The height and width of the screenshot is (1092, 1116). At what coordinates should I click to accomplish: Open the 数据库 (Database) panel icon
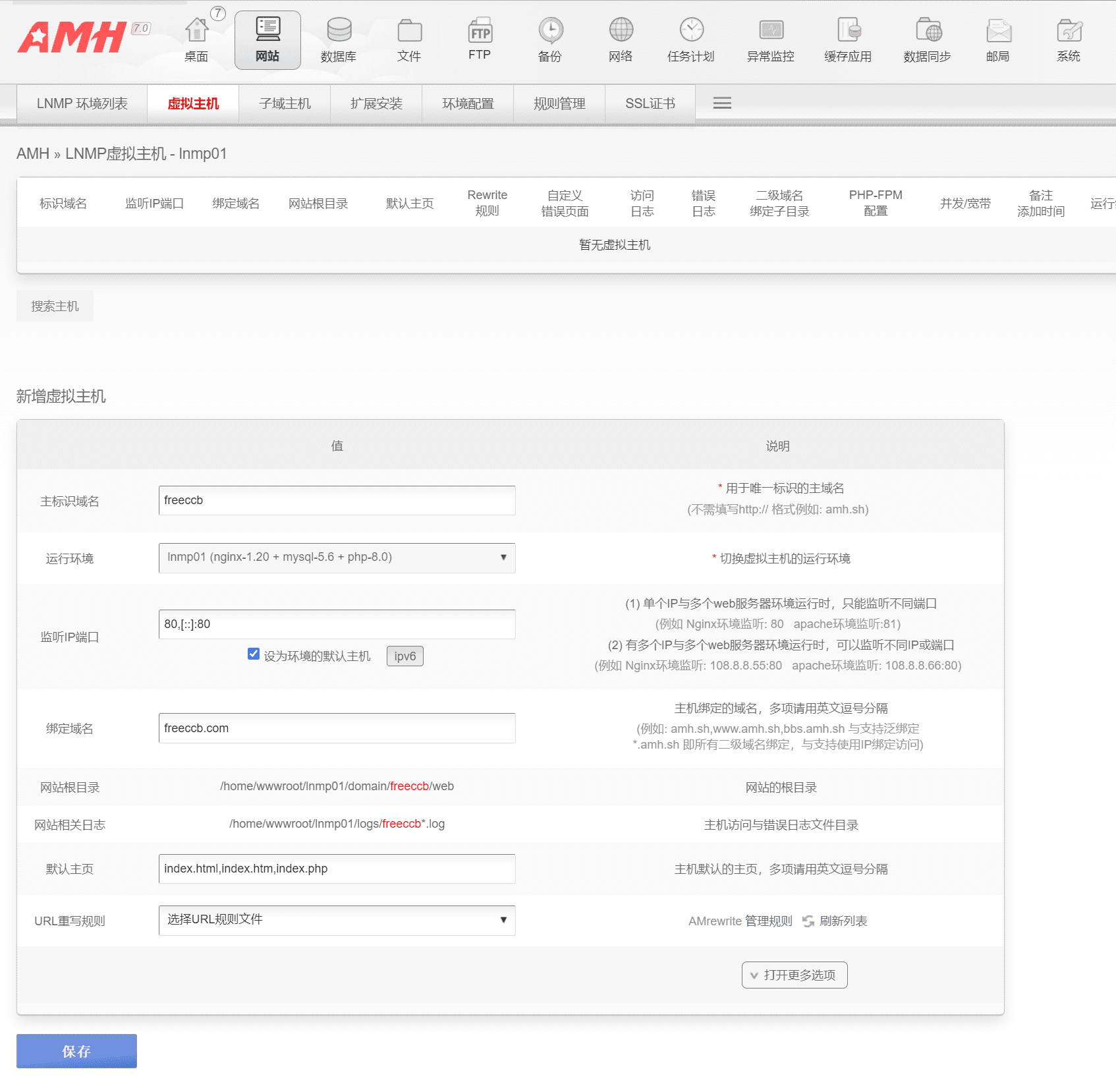tap(338, 38)
